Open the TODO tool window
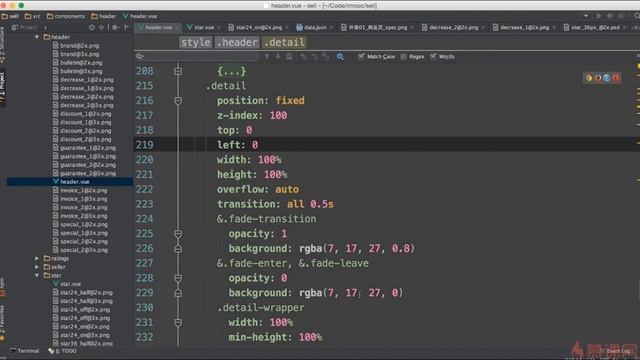The height and width of the screenshot is (360, 640). (62, 351)
